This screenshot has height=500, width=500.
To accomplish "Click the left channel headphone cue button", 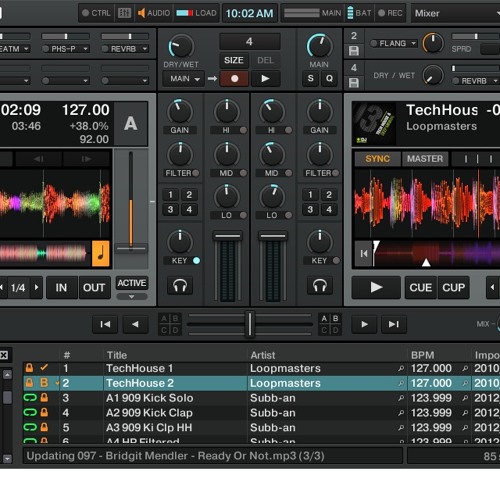I will (180, 286).
